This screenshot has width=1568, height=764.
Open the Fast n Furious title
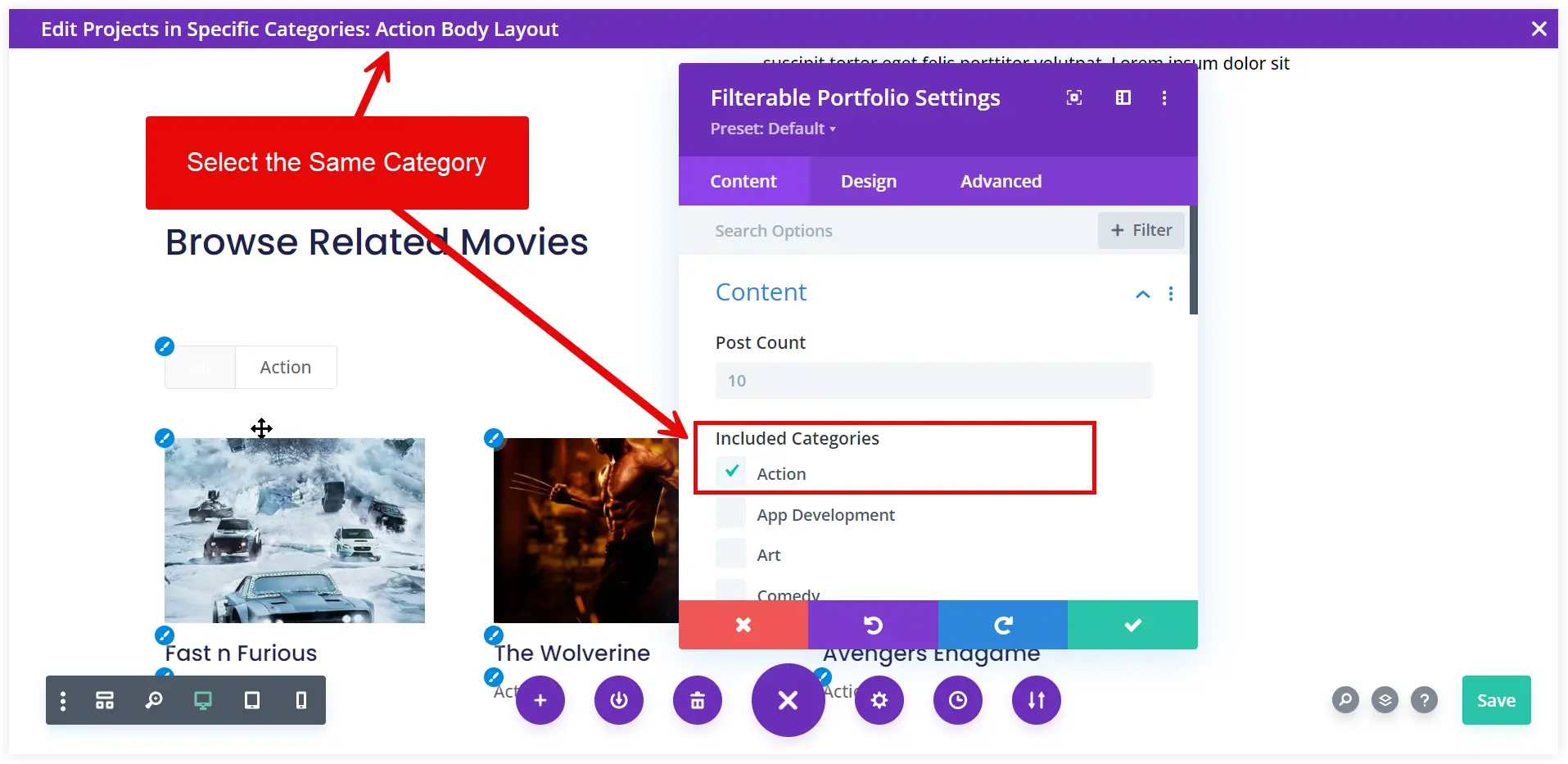(241, 653)
